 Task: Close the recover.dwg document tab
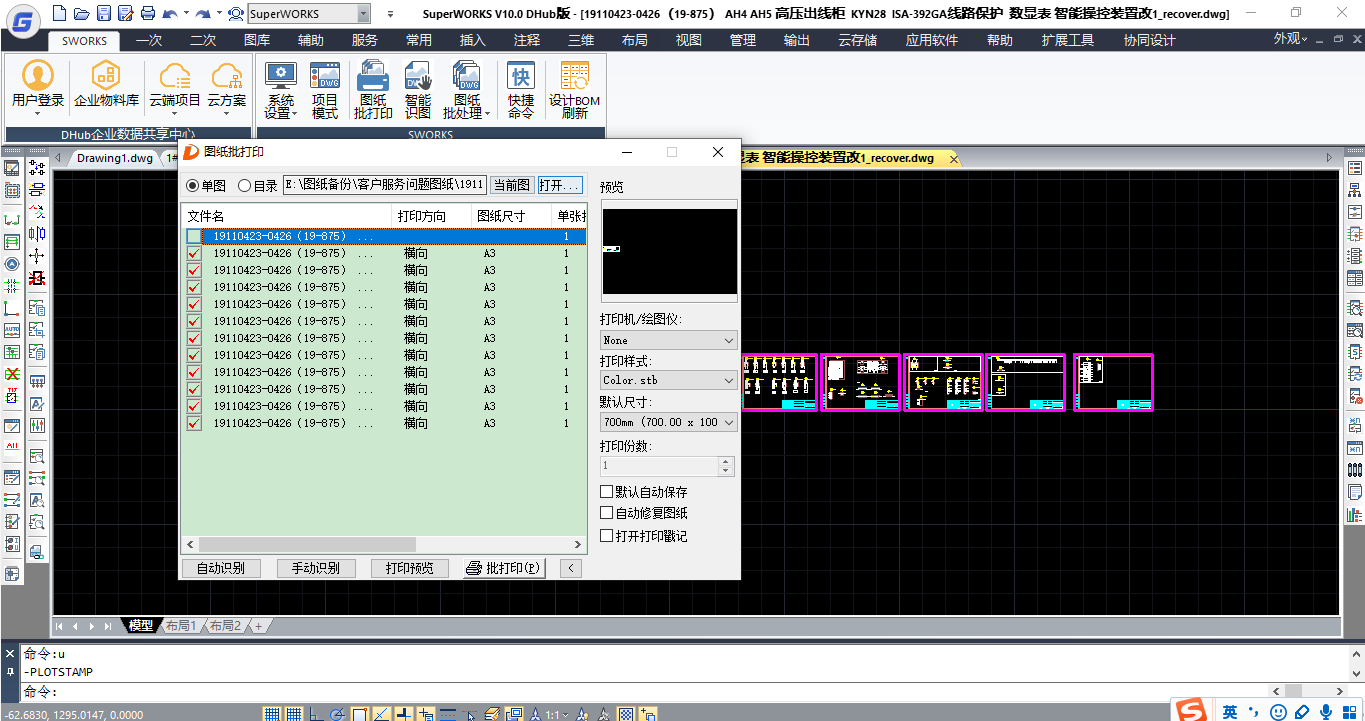953,158
